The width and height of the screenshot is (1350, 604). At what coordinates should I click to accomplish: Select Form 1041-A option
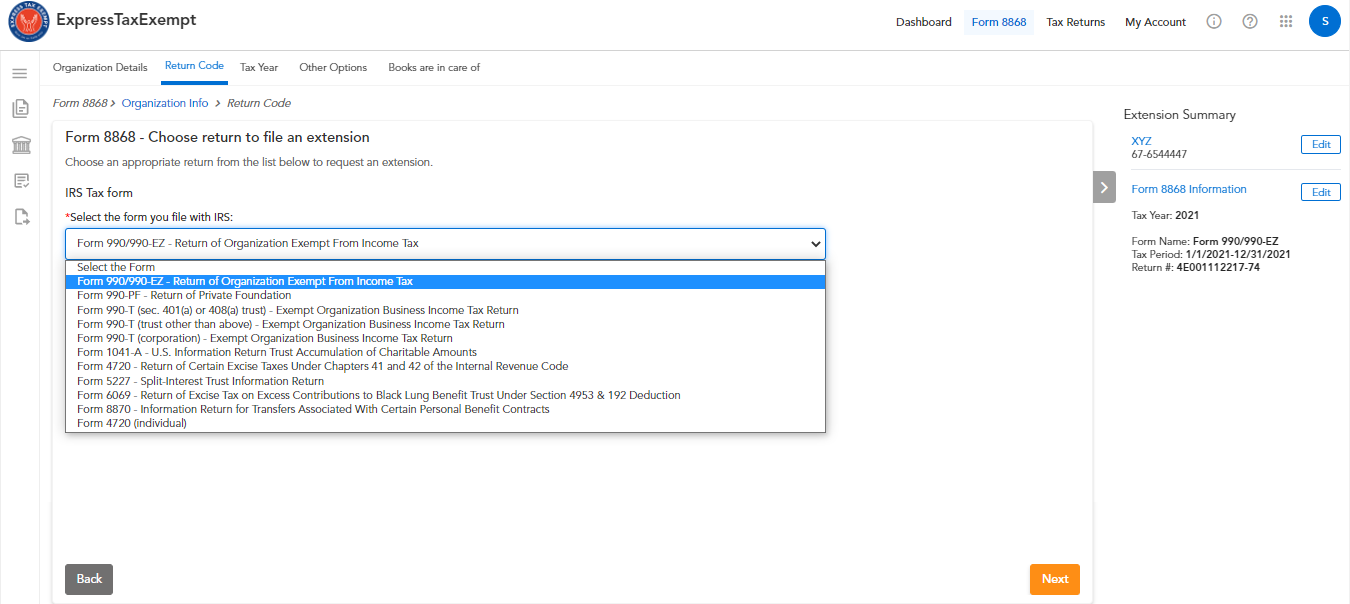(x=445, y=352)
